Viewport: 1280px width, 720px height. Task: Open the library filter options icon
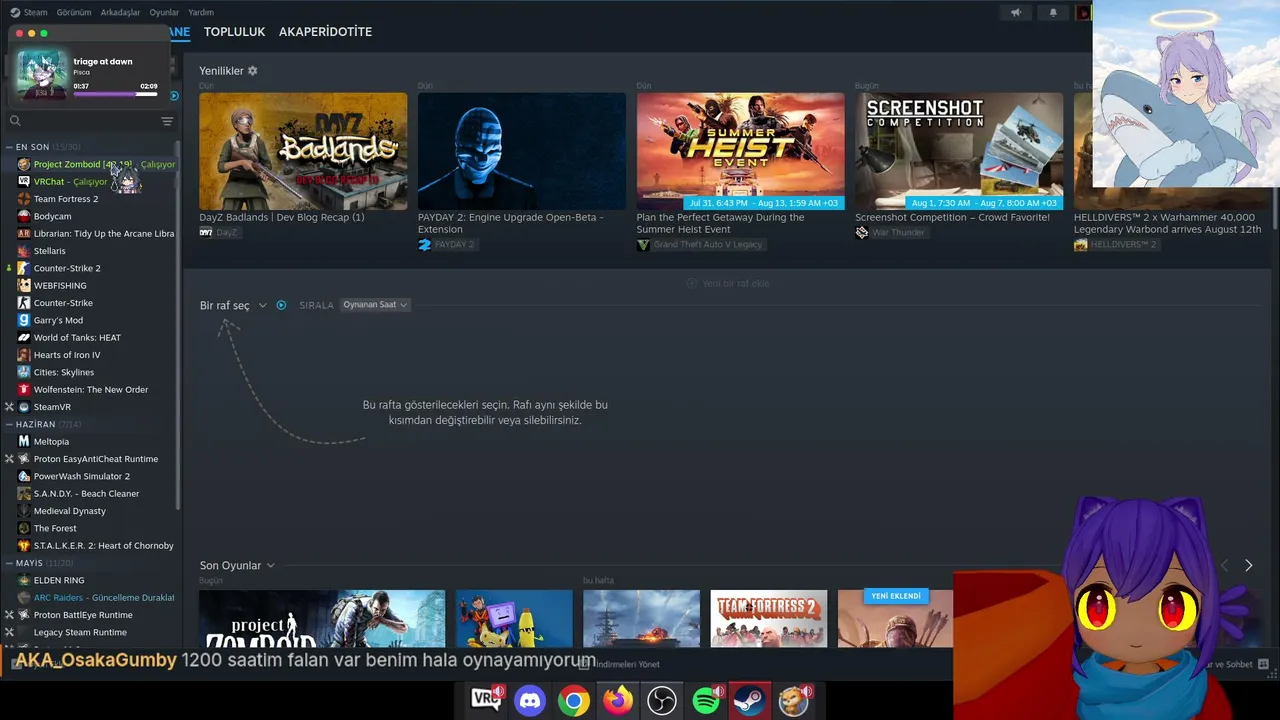(x=167, y=121)
